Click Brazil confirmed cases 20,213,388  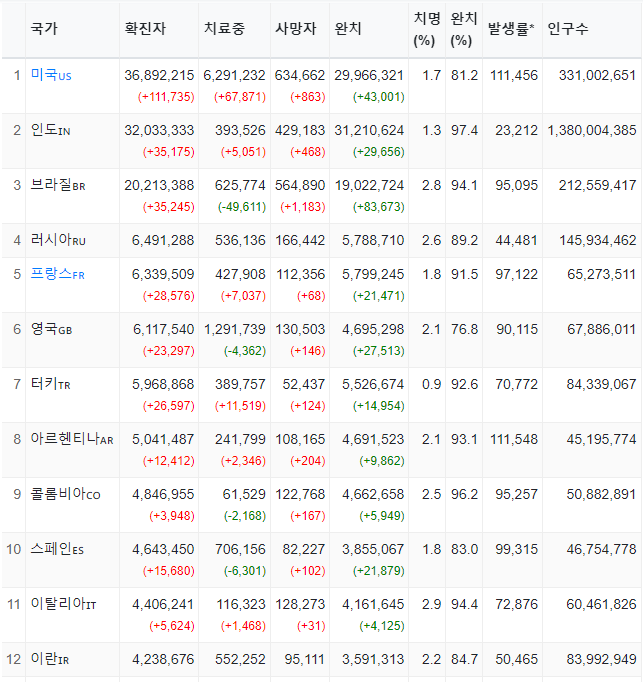pyautogui.click(x=159, y=185)
